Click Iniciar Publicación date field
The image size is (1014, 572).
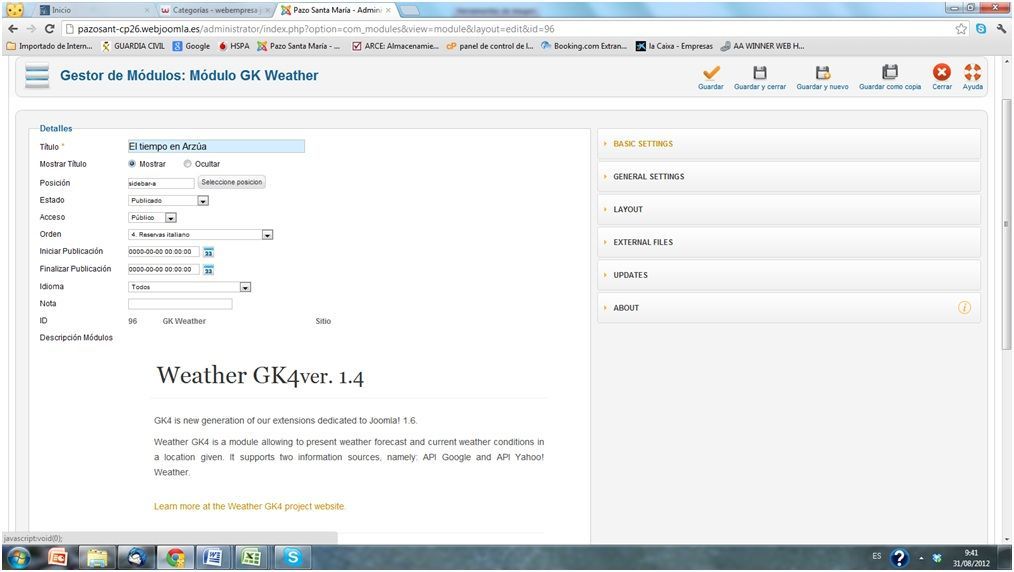[164, 252]
